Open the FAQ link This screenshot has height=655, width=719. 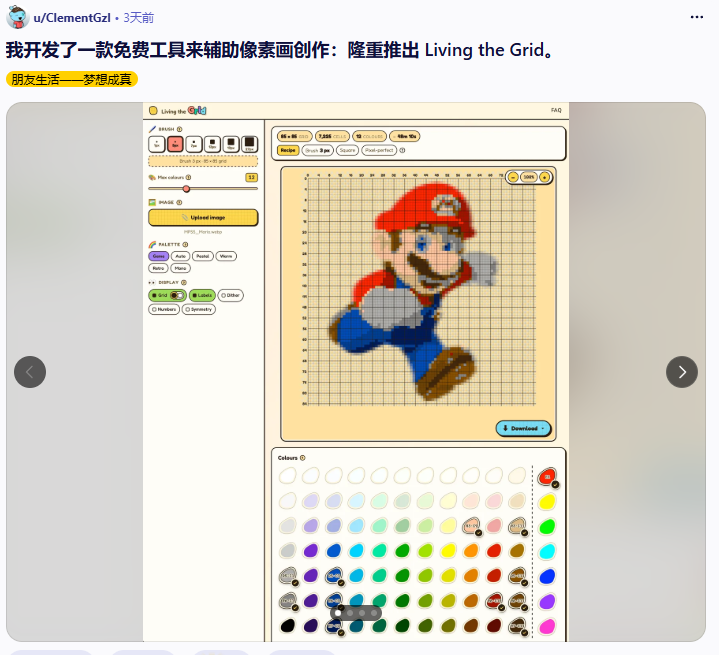[x=556, y=110]
